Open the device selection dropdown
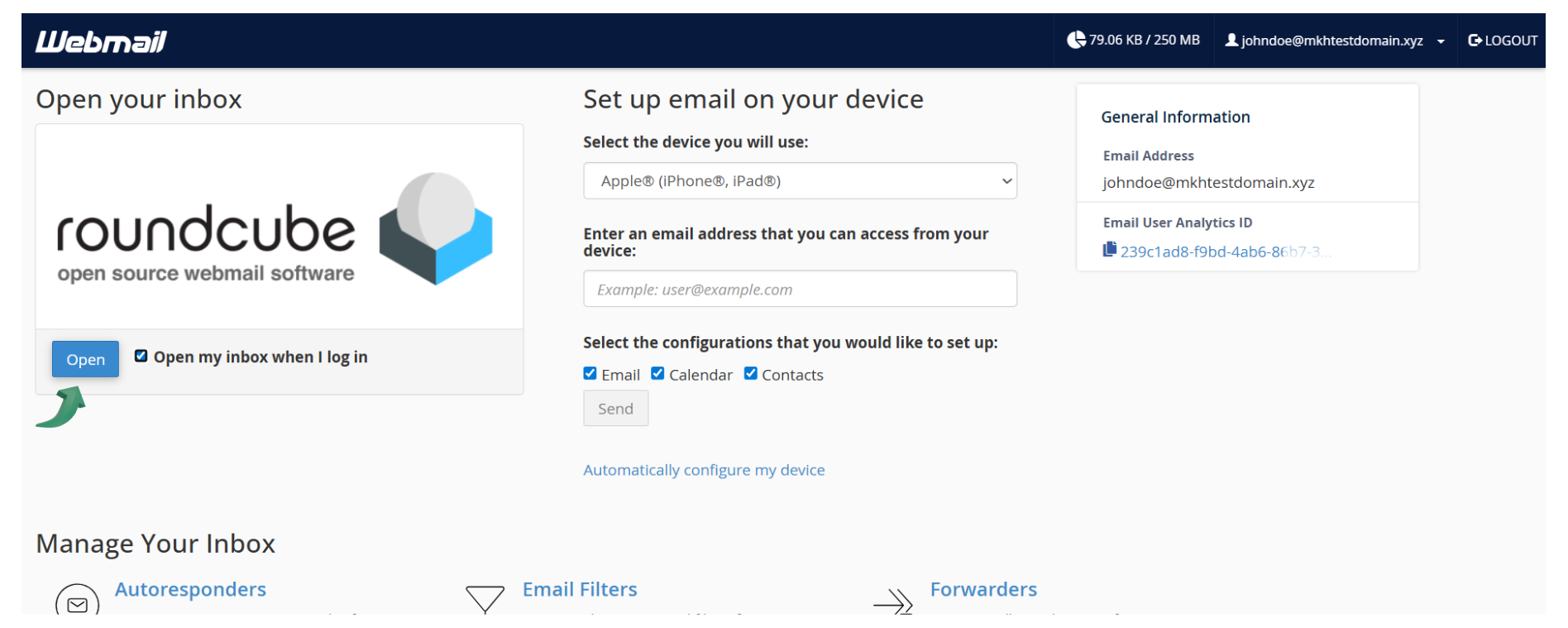This screenshot has width=1568, height=628. (x=800, y=180)
